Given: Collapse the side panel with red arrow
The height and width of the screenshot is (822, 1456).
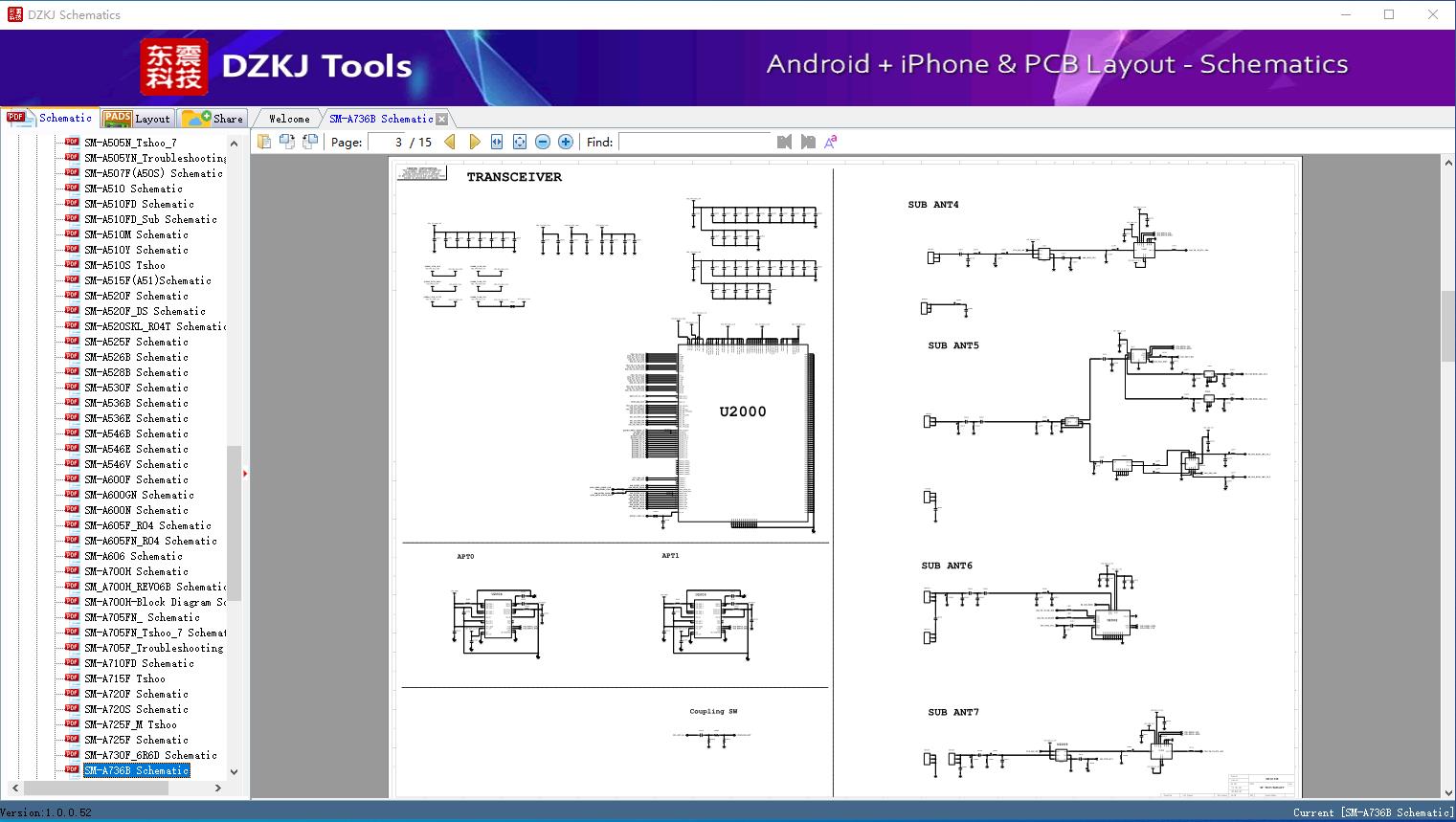Looking at the screenshot, I should (x=245, y=473).
